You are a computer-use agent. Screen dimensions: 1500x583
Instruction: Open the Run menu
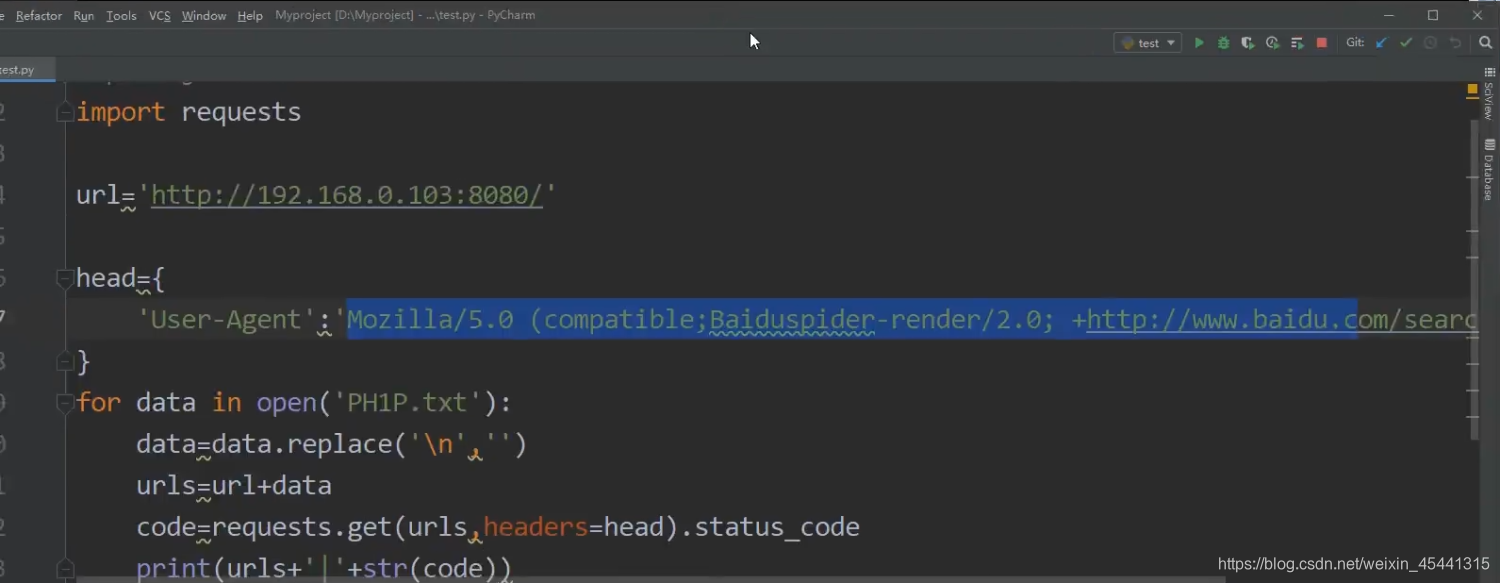(84, 16)
